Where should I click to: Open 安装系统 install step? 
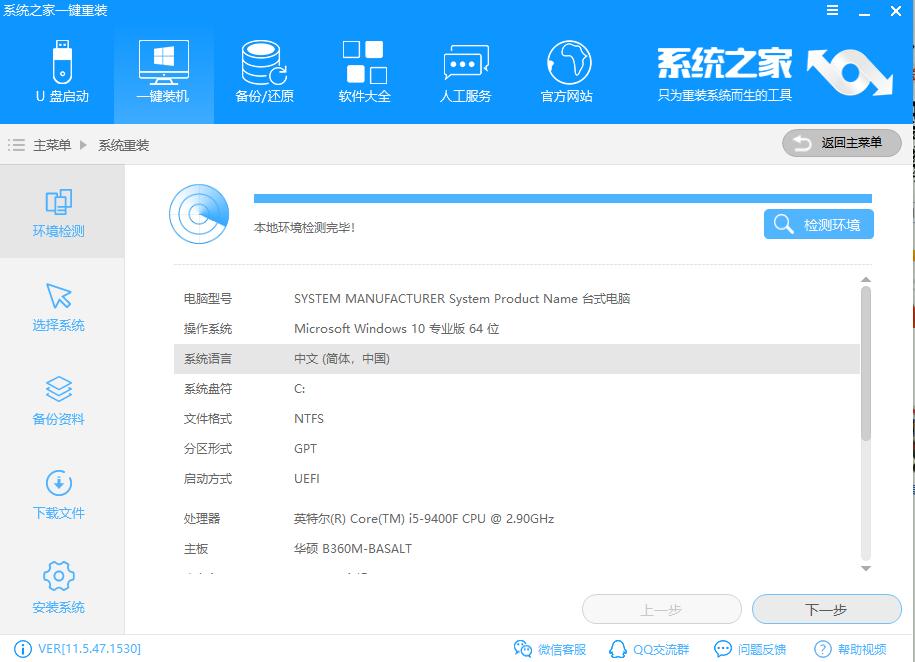[58, 587]
